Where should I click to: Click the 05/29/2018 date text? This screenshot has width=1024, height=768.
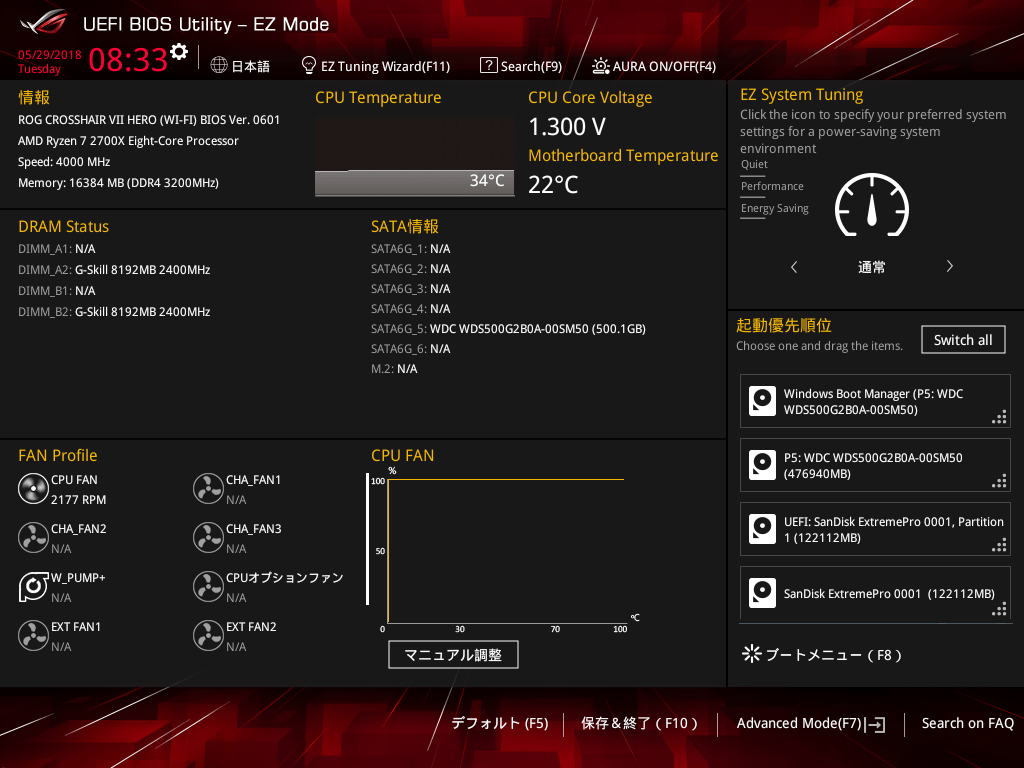point(50,55)
